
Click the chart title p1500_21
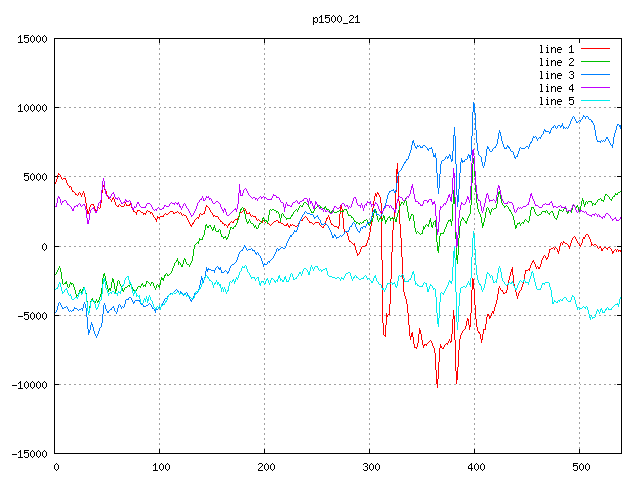point(337,18)
